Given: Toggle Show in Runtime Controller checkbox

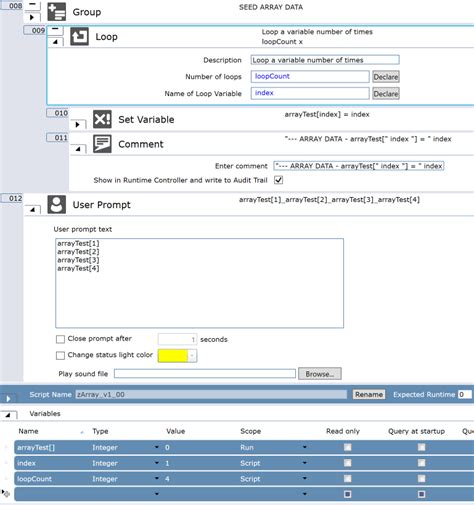Looking at the screenshot, I should (x=278, y=180).
